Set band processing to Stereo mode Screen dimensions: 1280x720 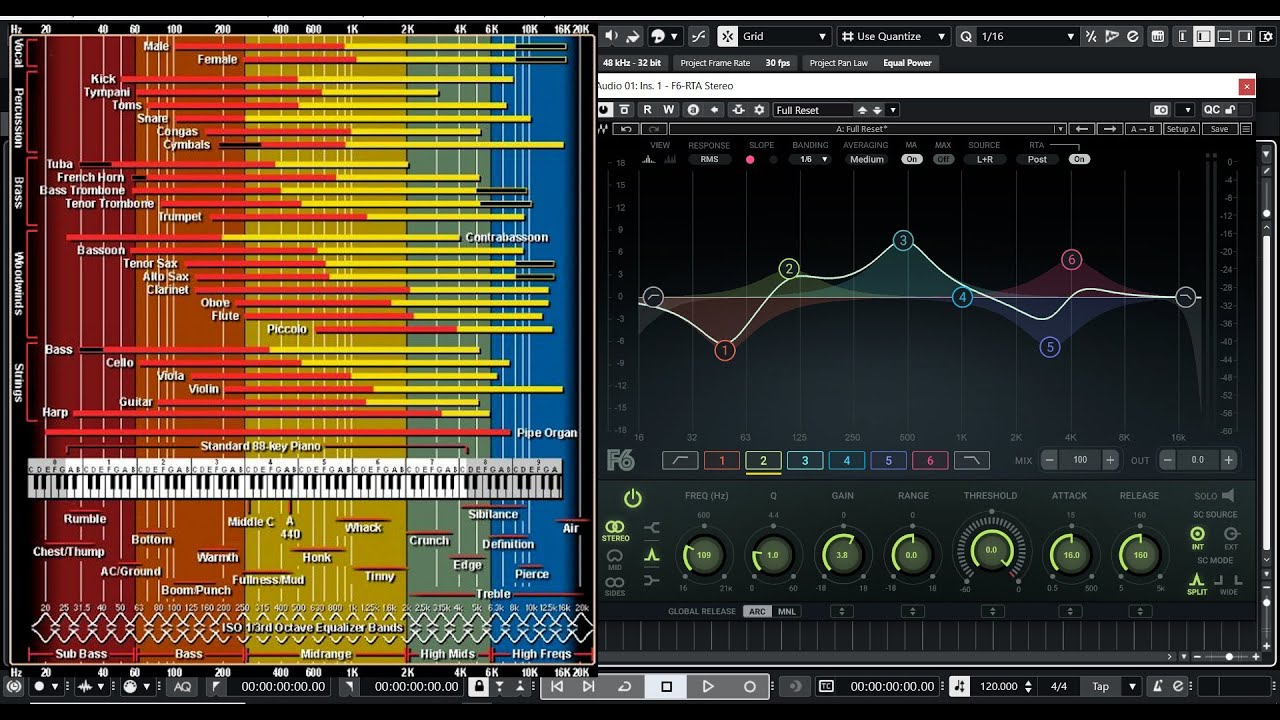tap(615, 530)
